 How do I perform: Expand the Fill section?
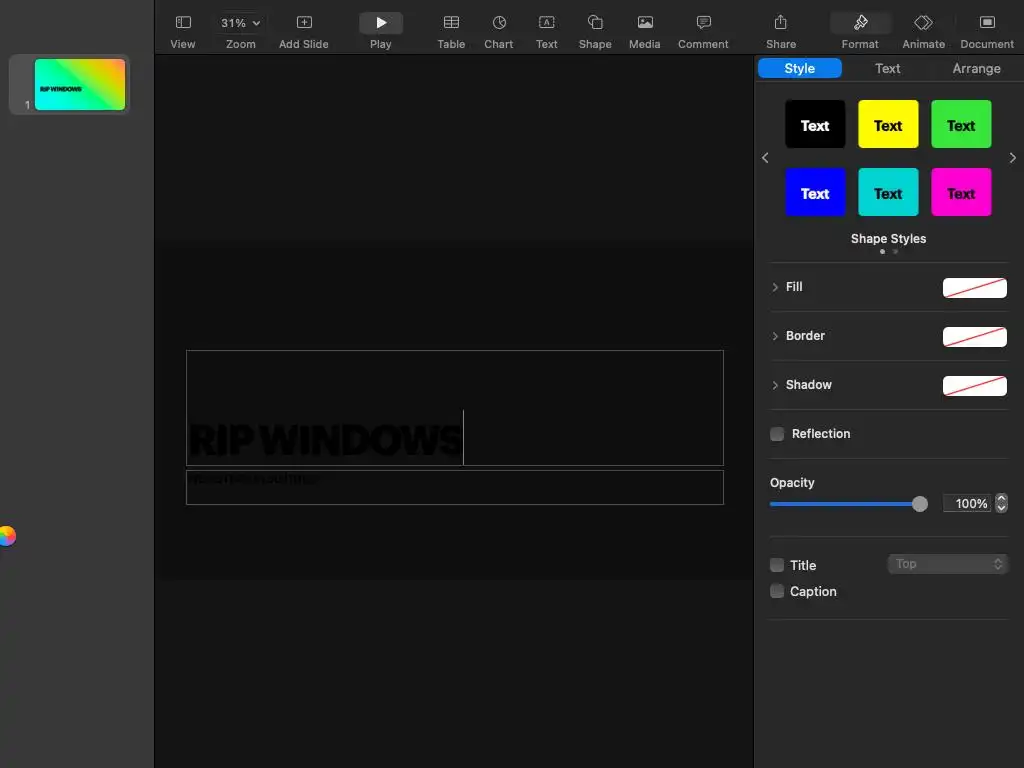775,287
